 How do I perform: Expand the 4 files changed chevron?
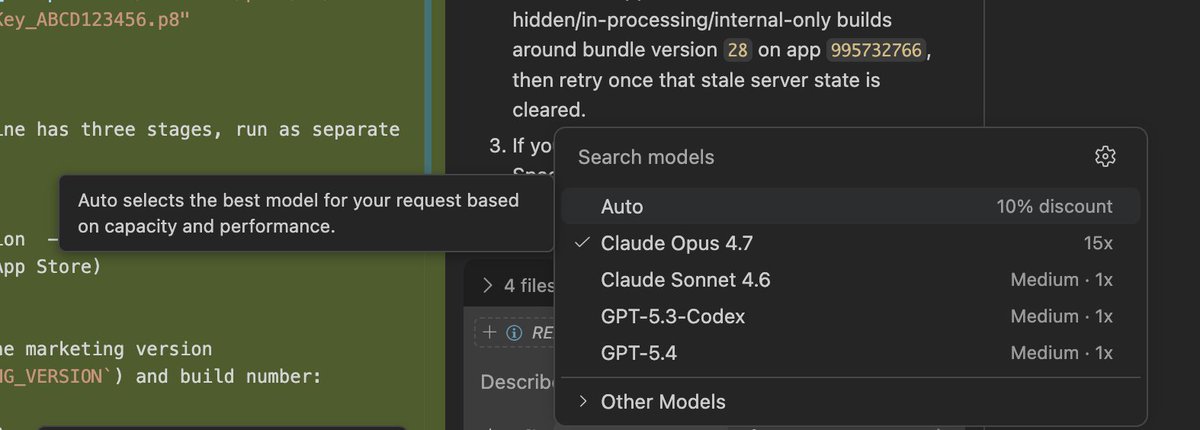[x=488, y=285]
